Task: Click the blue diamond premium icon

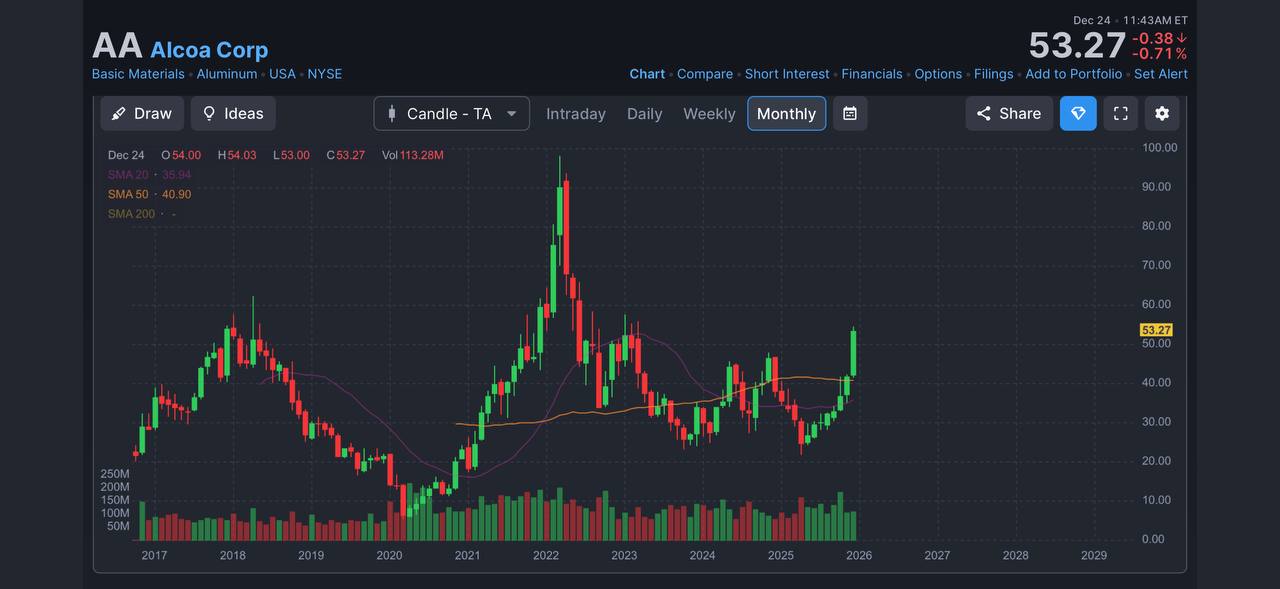Action: (1078, 114)
